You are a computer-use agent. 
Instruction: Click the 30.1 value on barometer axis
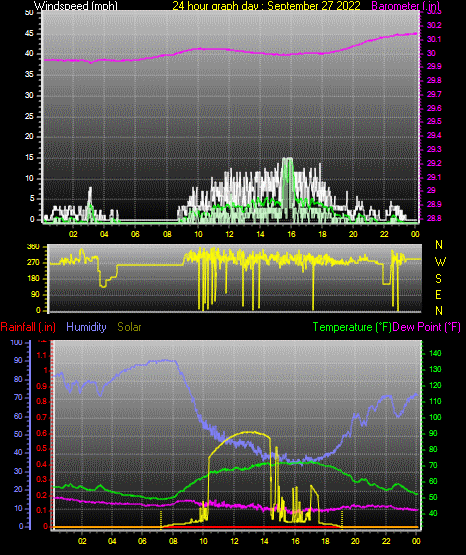coord(434,39)
